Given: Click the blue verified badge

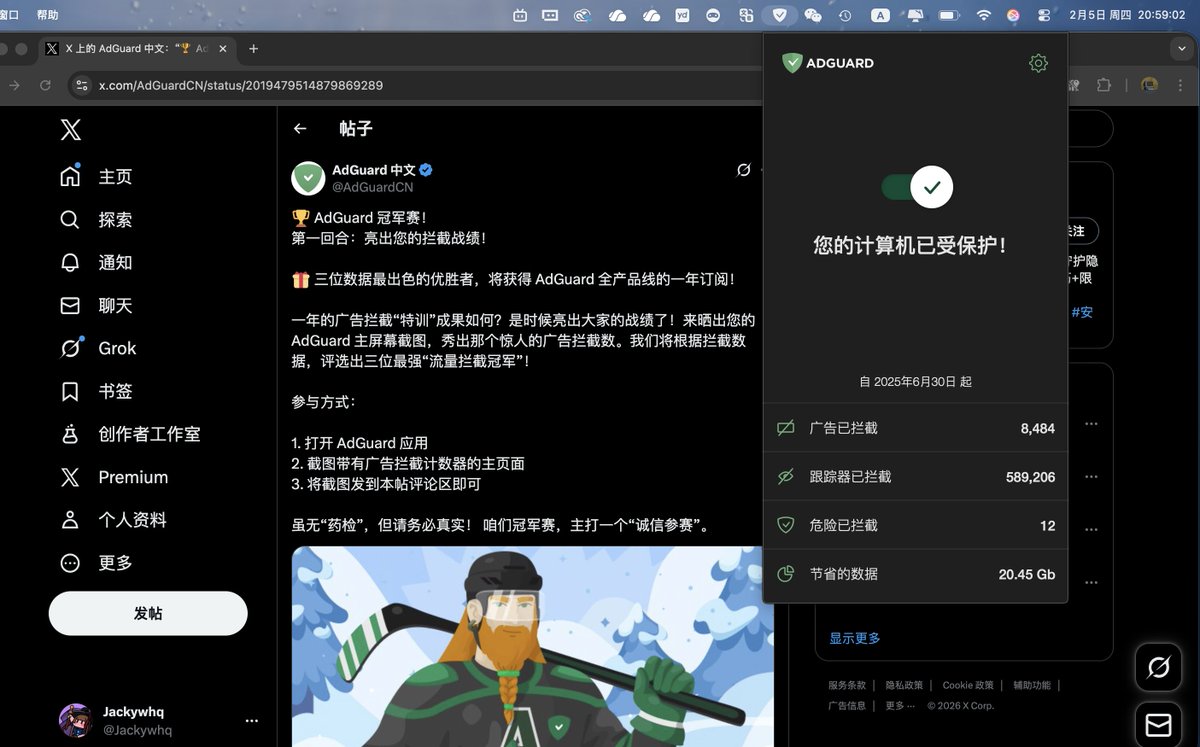Looking at the screenshot, I should tap(426, 170).
